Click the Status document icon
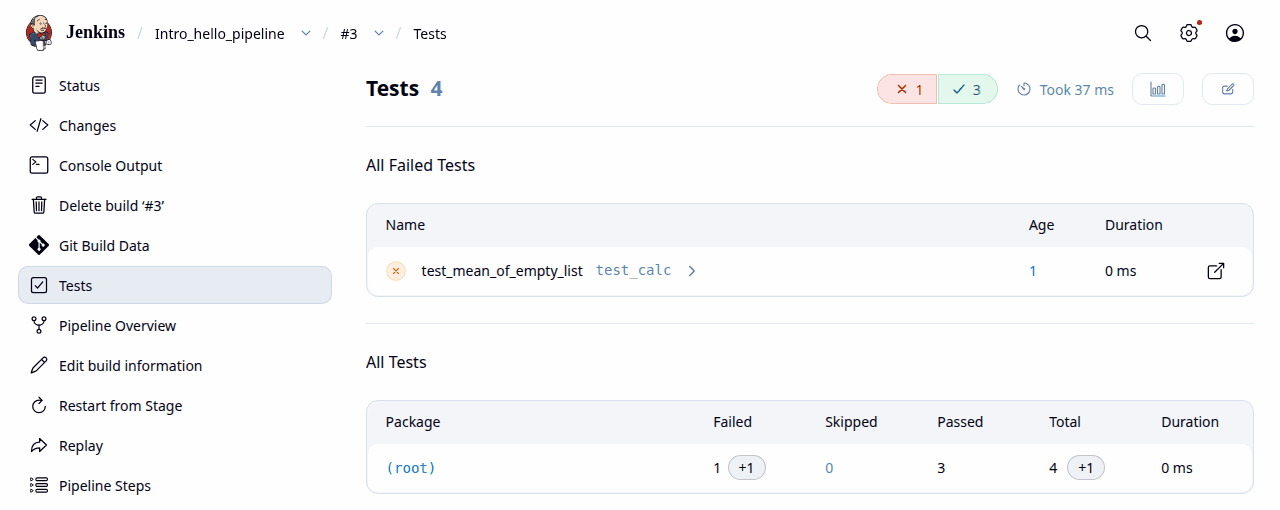This screenshot has width=1280, height=510. [39, 85]
